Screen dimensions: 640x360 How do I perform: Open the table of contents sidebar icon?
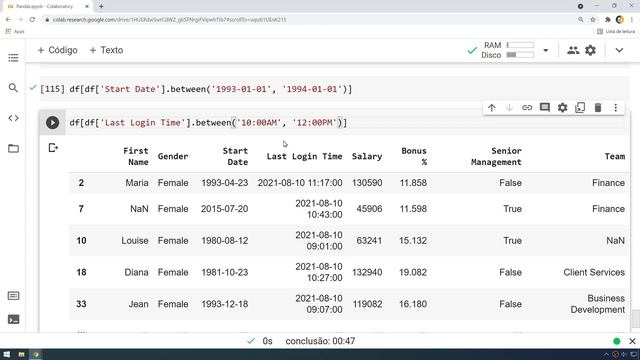13,58
